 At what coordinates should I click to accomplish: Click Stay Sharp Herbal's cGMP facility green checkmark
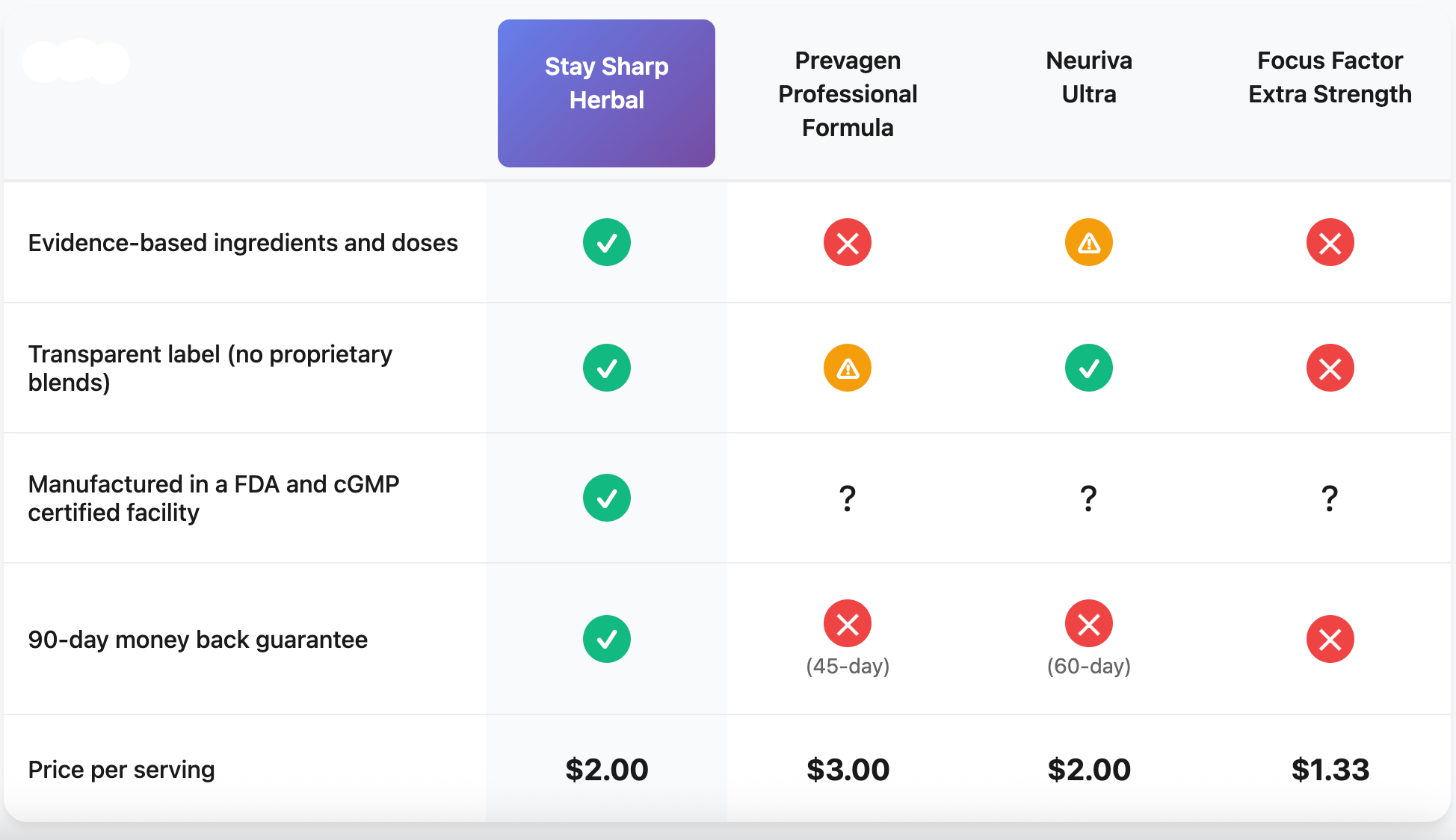point(606,498)
